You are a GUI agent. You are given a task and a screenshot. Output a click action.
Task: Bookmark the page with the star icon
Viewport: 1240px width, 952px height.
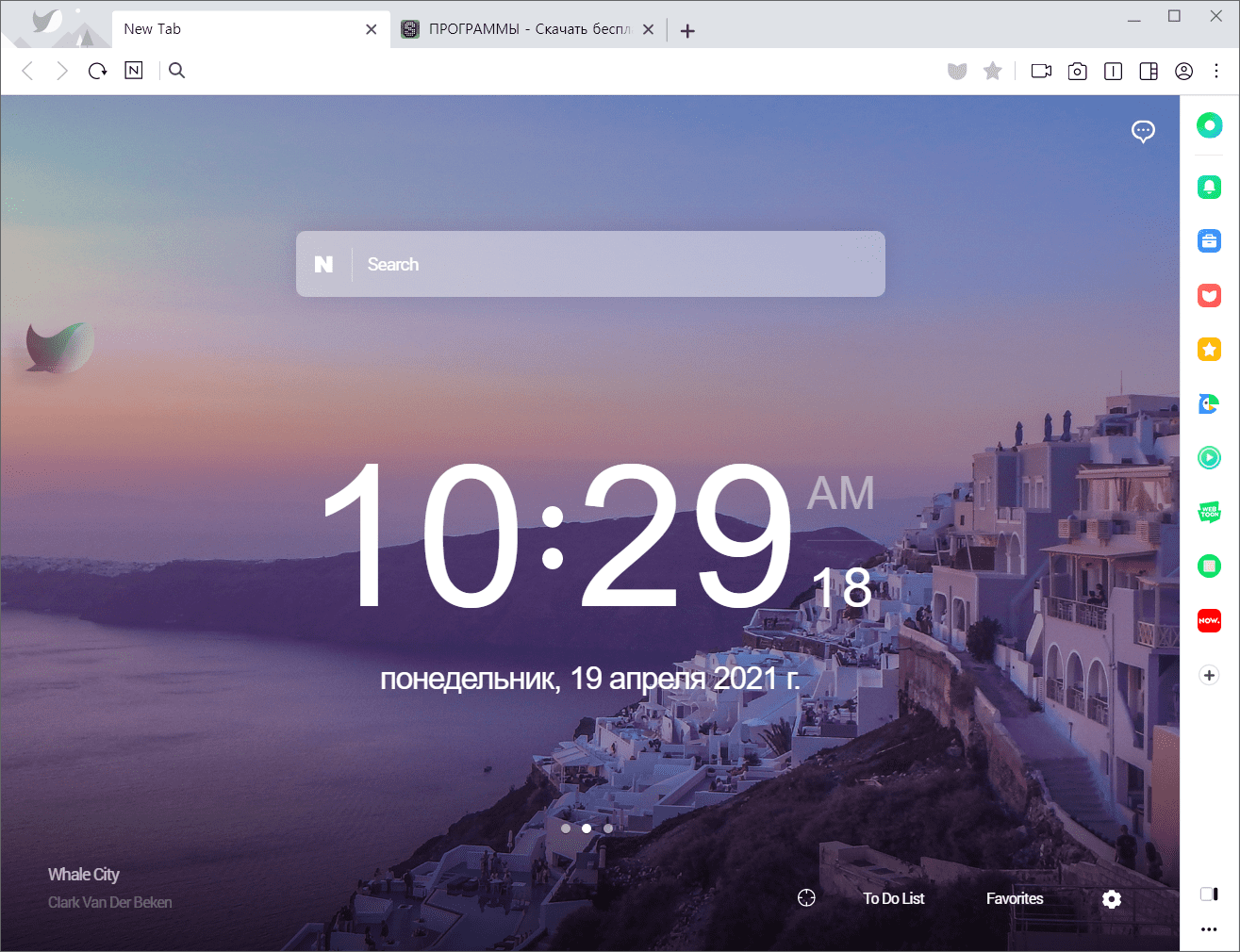pos(992,71)
